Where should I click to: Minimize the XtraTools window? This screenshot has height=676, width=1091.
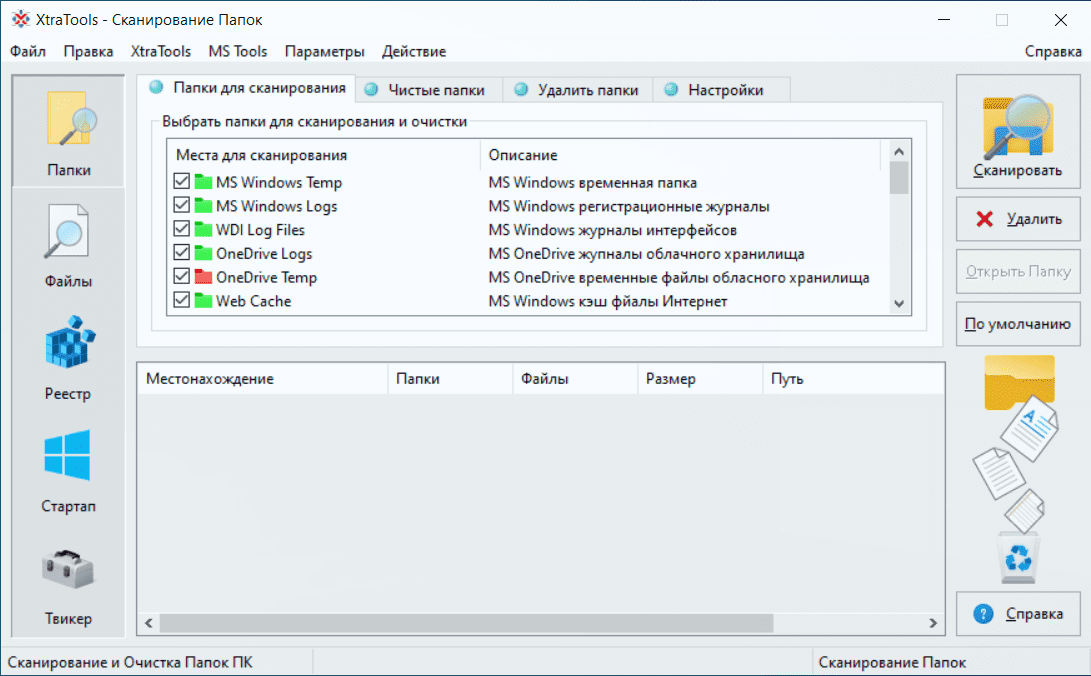[943, 19]
